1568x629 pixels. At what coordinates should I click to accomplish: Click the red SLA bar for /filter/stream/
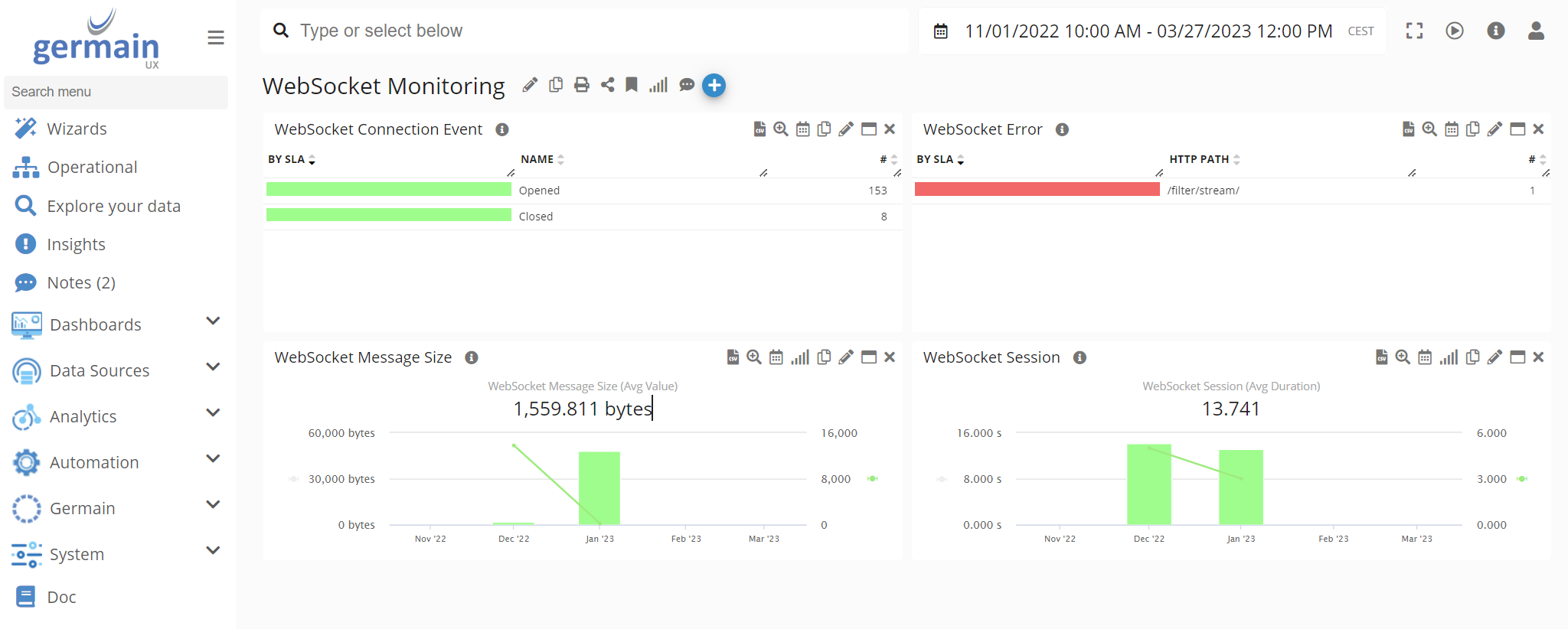[1037, 190]
